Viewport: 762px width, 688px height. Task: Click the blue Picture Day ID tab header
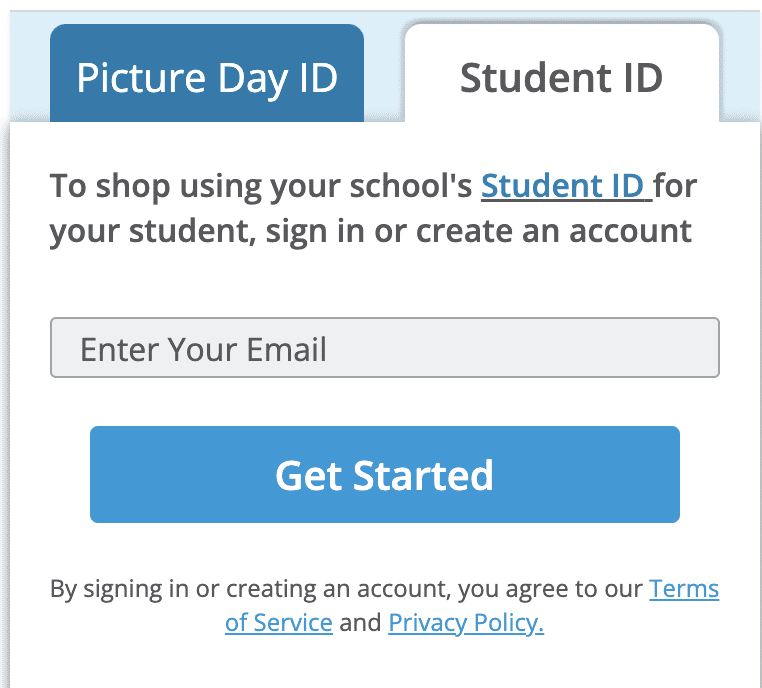pyautogui.click(x=206, y=78)
